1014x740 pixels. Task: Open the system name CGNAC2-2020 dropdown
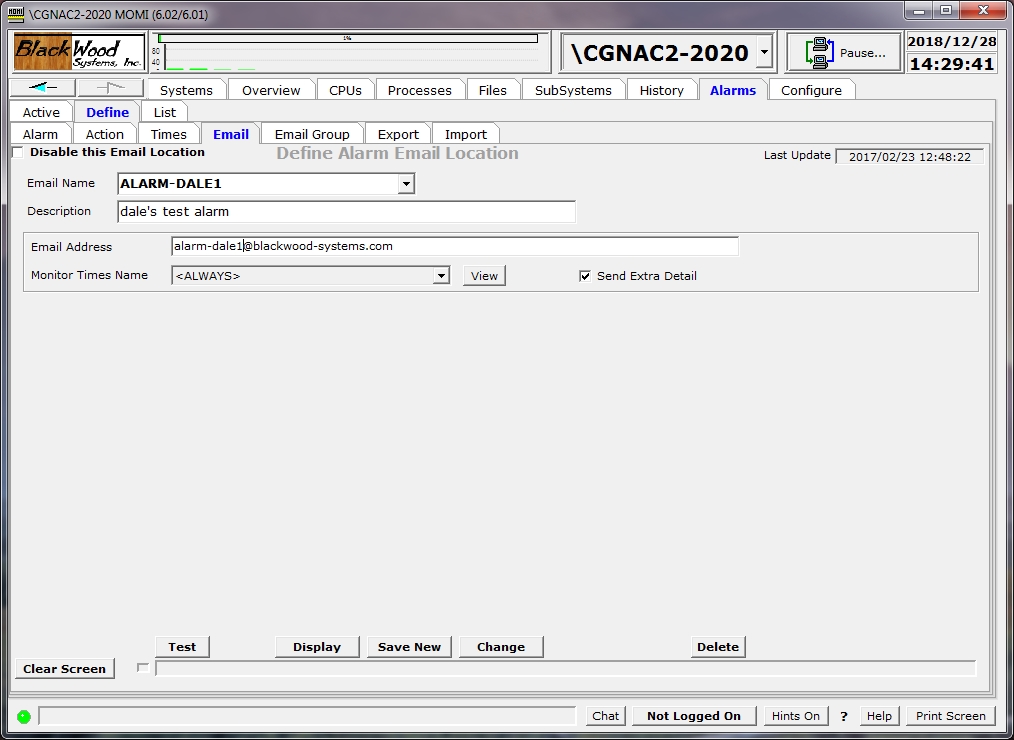pos(764,52)
